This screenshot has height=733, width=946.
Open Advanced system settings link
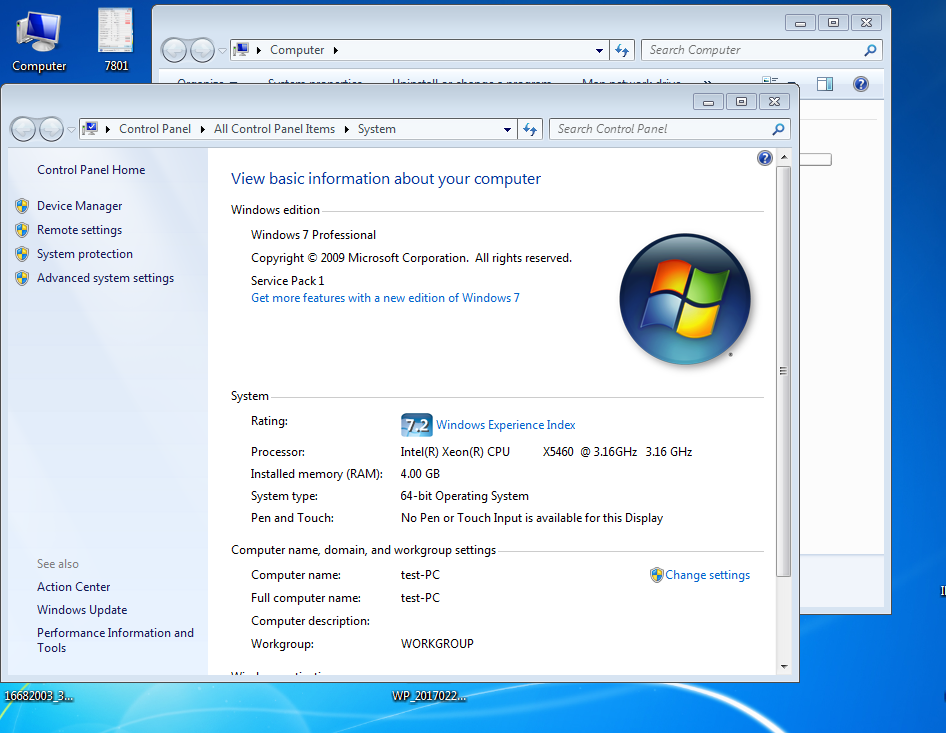point(106,278)
